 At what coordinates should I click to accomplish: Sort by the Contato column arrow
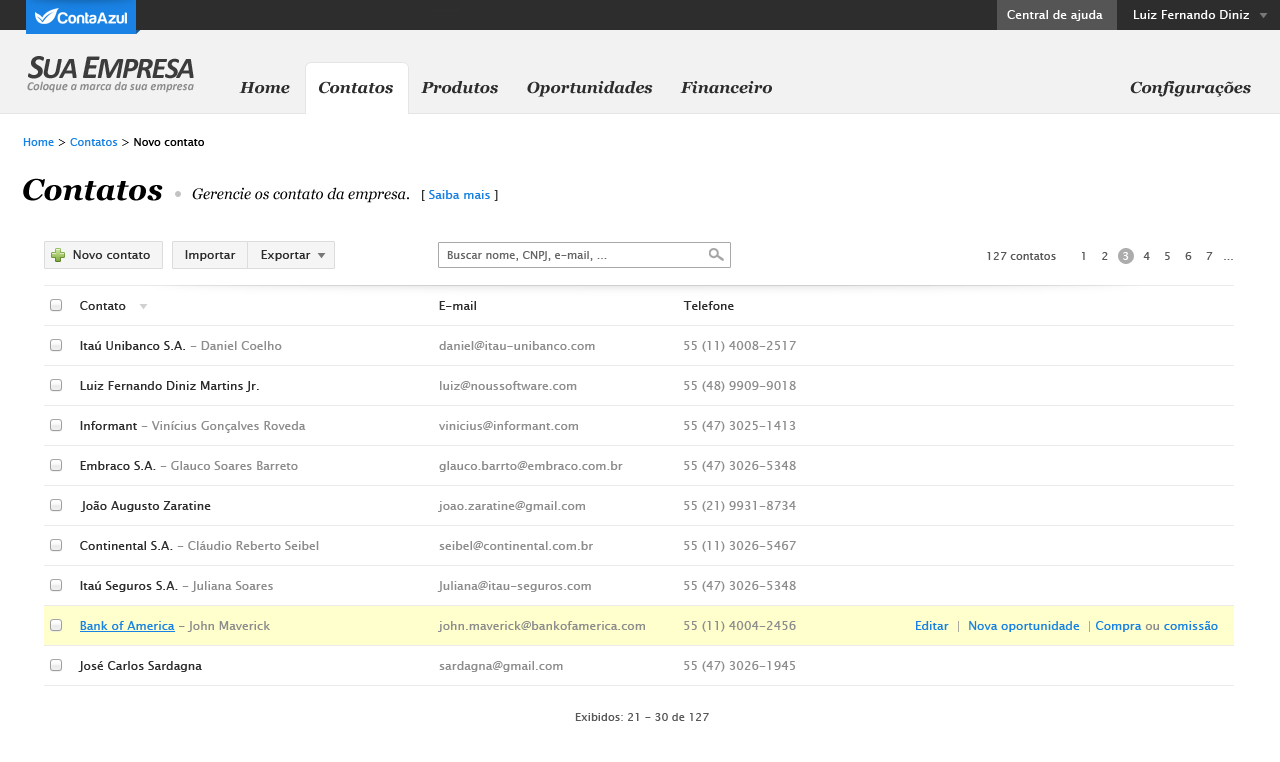[x=143, y=306]
